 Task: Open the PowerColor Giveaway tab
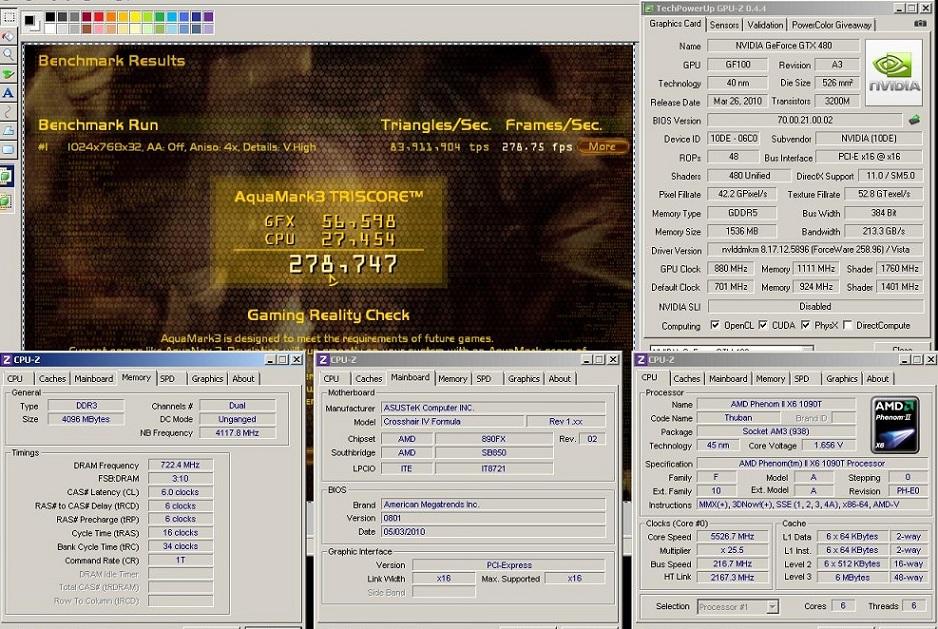point(831,25)
